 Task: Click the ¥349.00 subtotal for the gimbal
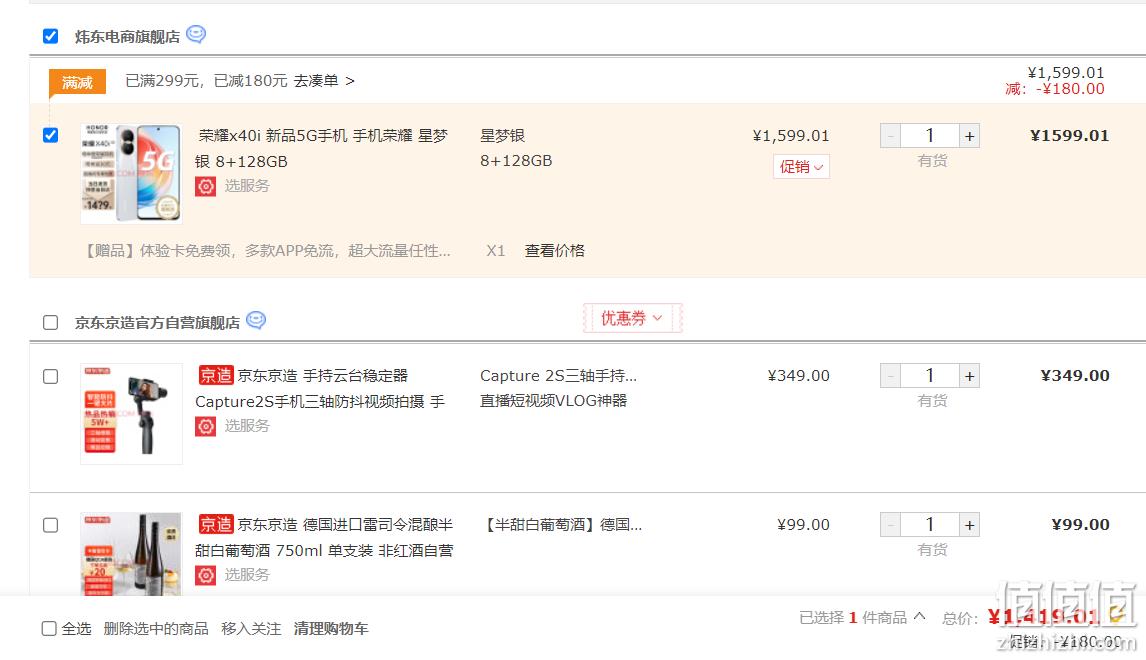click(x=1075, y=376)
